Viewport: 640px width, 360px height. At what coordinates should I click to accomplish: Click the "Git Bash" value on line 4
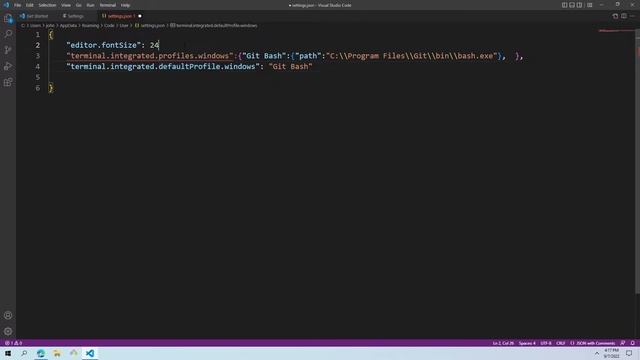(290, 67)
